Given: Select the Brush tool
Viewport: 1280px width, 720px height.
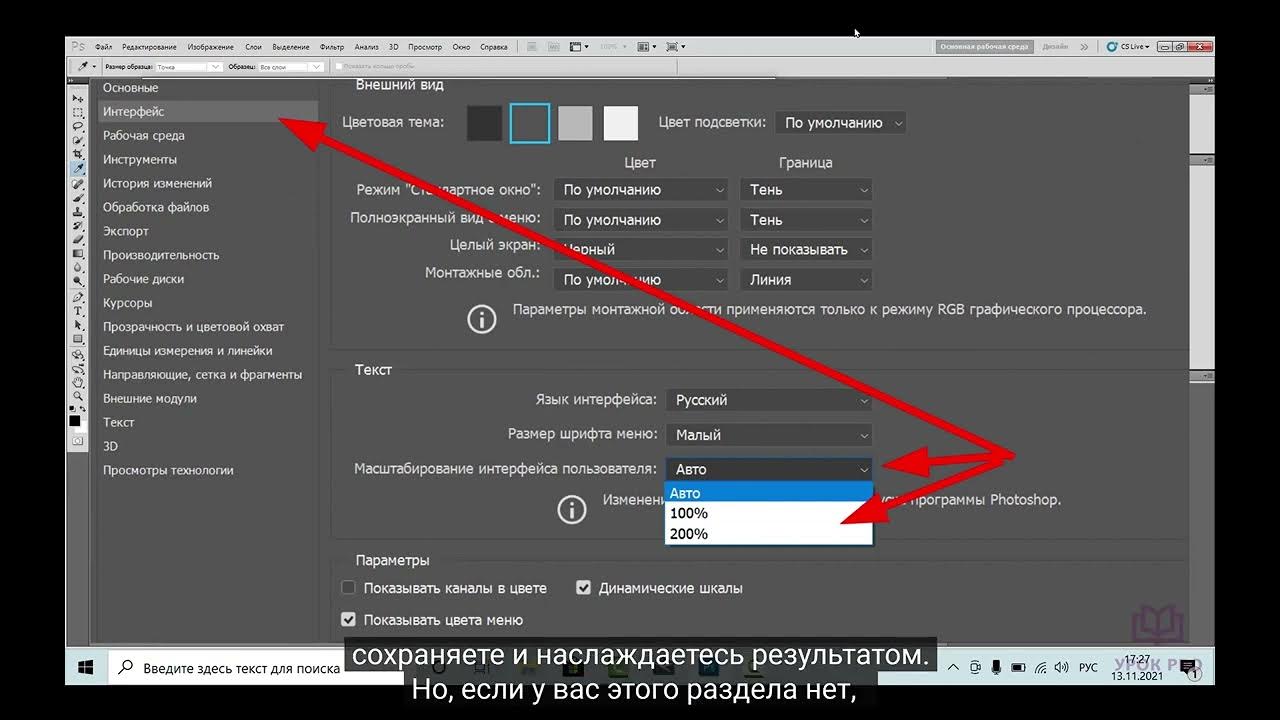Looking at the screenshot, I should click(77, 198).
